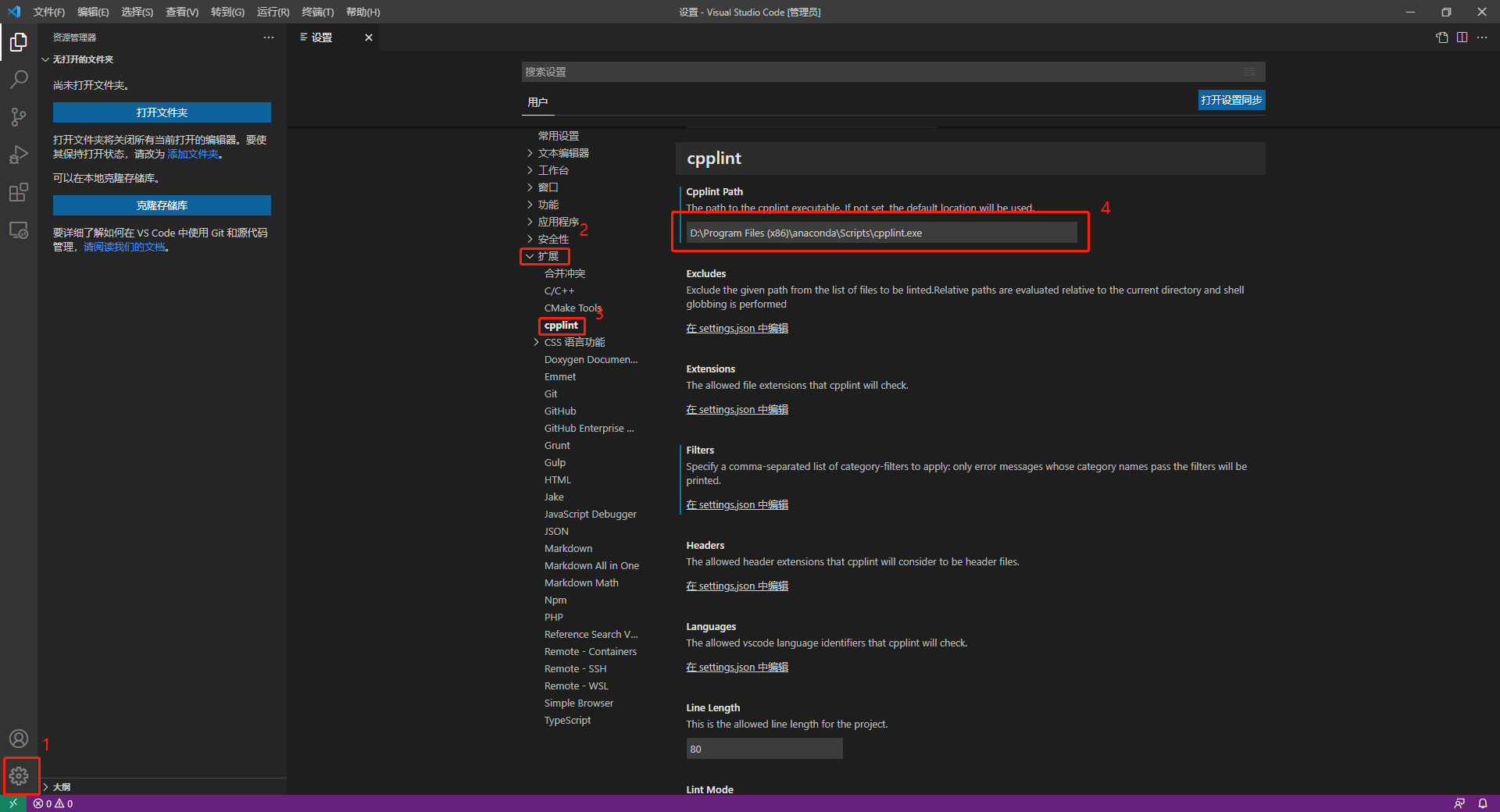Click the 打开设置同步 button
Image resolution: width=1500 pixels, height=812 pixels.
[1231, 100]
